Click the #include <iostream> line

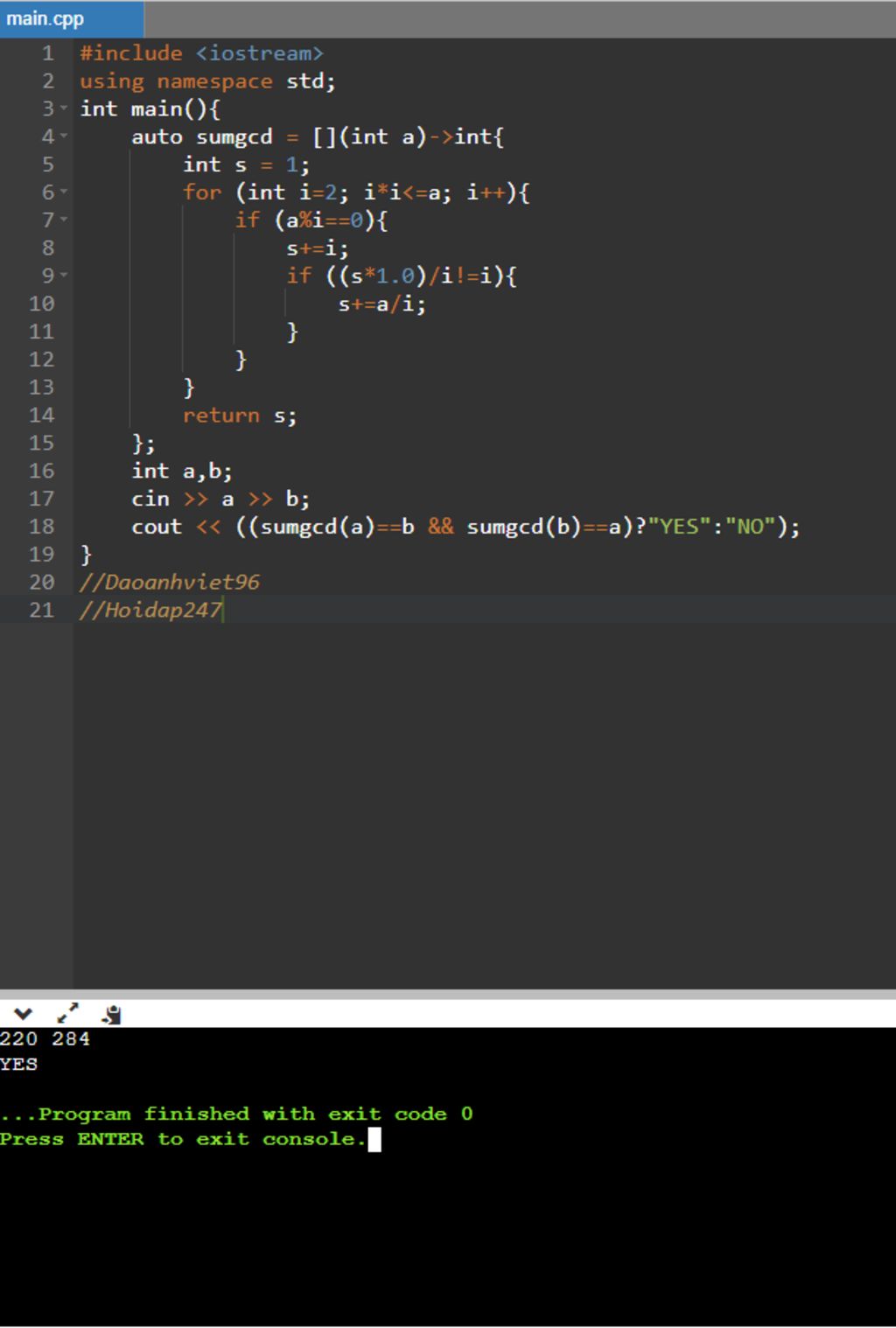pyautogui.click(x=201, y=53)
